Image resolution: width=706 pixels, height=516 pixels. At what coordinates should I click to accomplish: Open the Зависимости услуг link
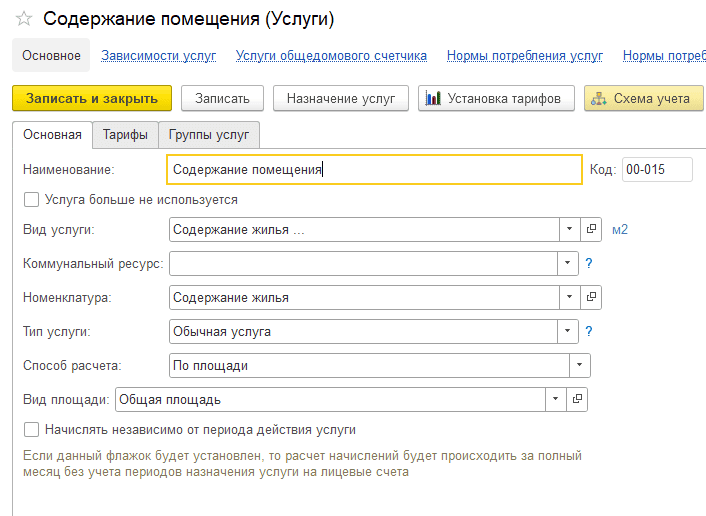coord(158,56)
